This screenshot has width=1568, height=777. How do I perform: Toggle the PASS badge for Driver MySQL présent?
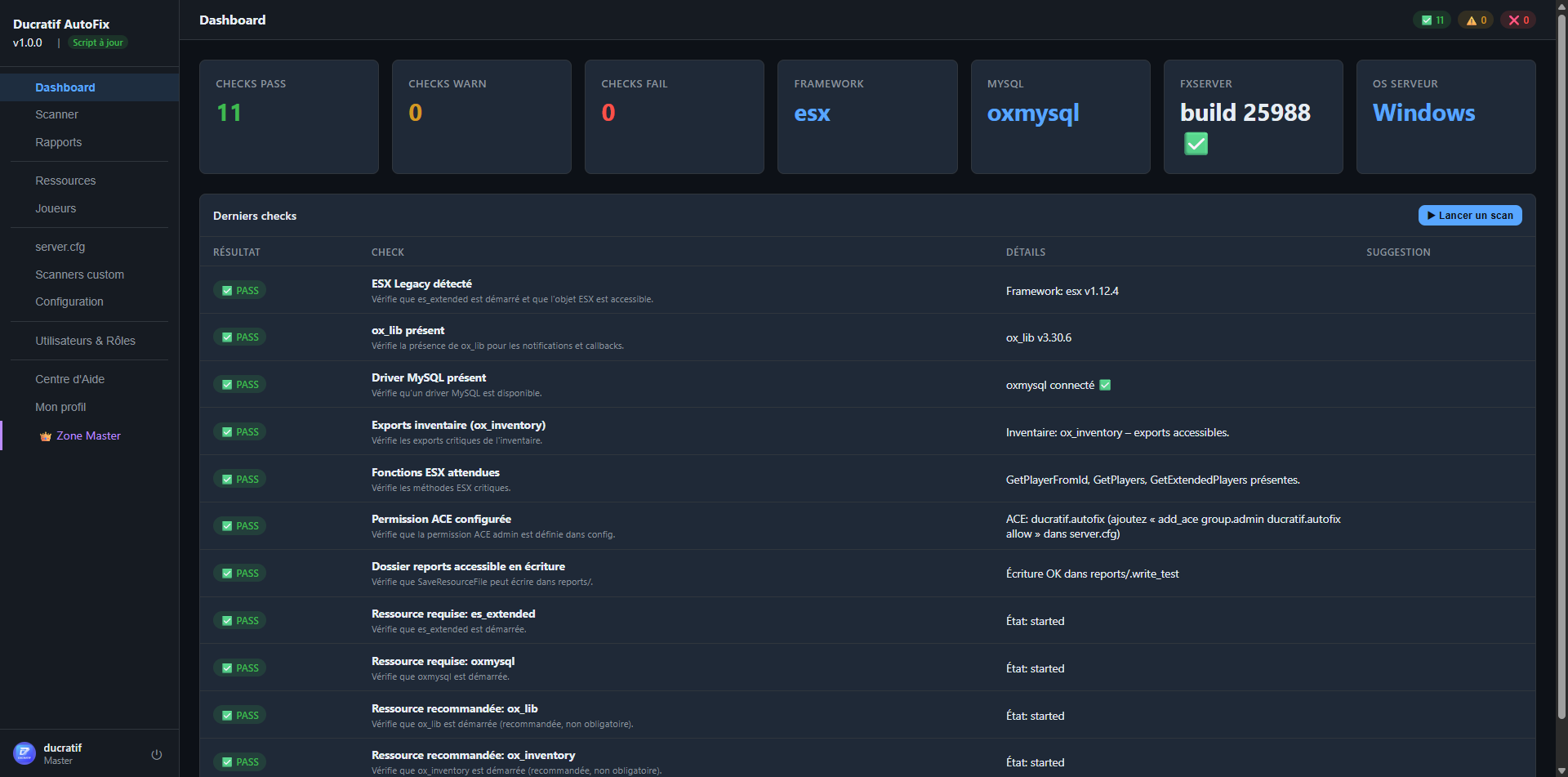239,384
